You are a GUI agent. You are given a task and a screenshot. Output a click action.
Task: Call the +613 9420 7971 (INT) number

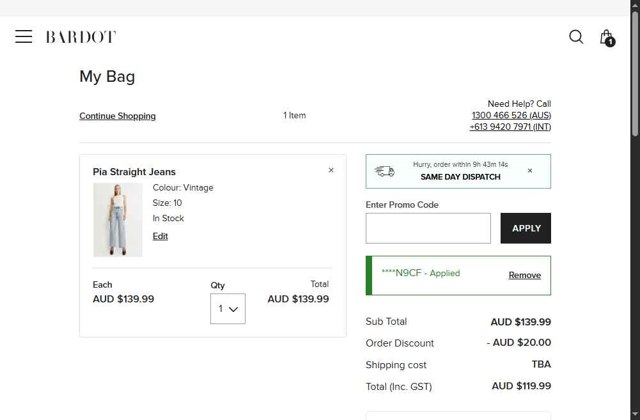[x=510, y=127]
